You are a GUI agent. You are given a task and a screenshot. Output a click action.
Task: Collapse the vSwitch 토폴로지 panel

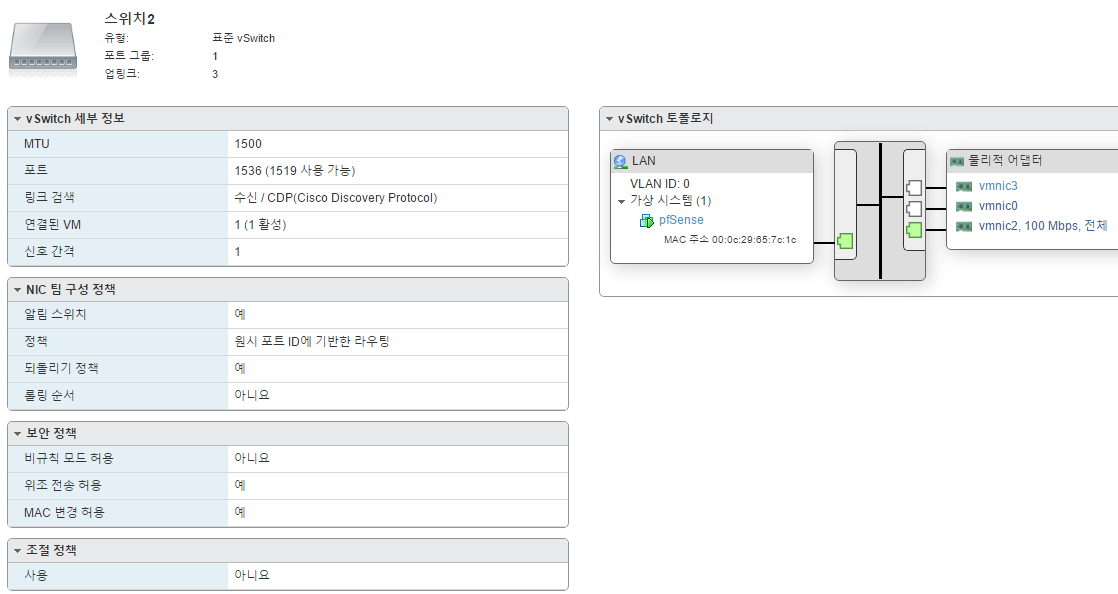pos(610,119)
